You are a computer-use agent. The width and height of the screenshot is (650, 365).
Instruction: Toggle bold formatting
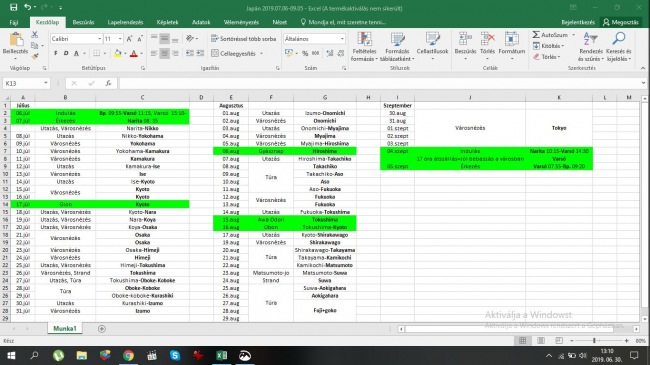tap(56, 53)
